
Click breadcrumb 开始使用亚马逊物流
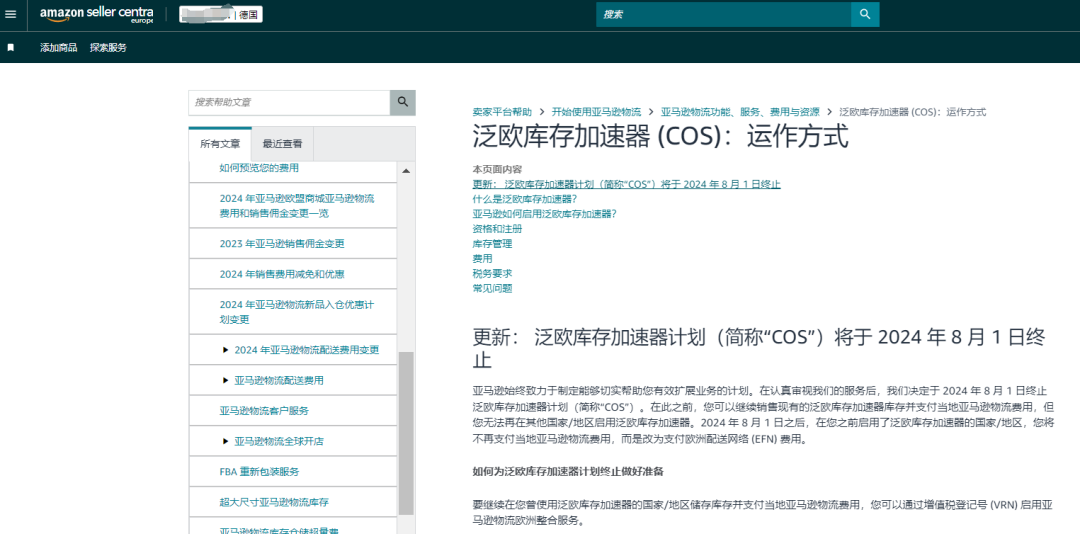click(x=596, y=111)
